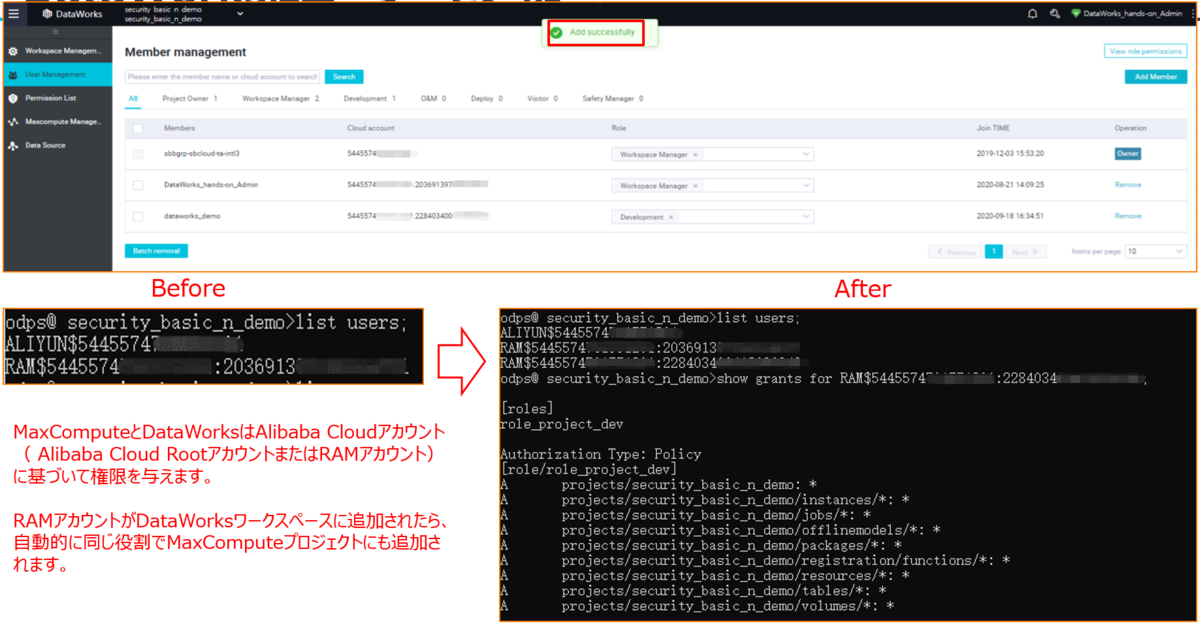Open the more-options dots beside the account name
This screenshot has height=626, width=1200.
pyautogui.click(x=1195, y=14)
